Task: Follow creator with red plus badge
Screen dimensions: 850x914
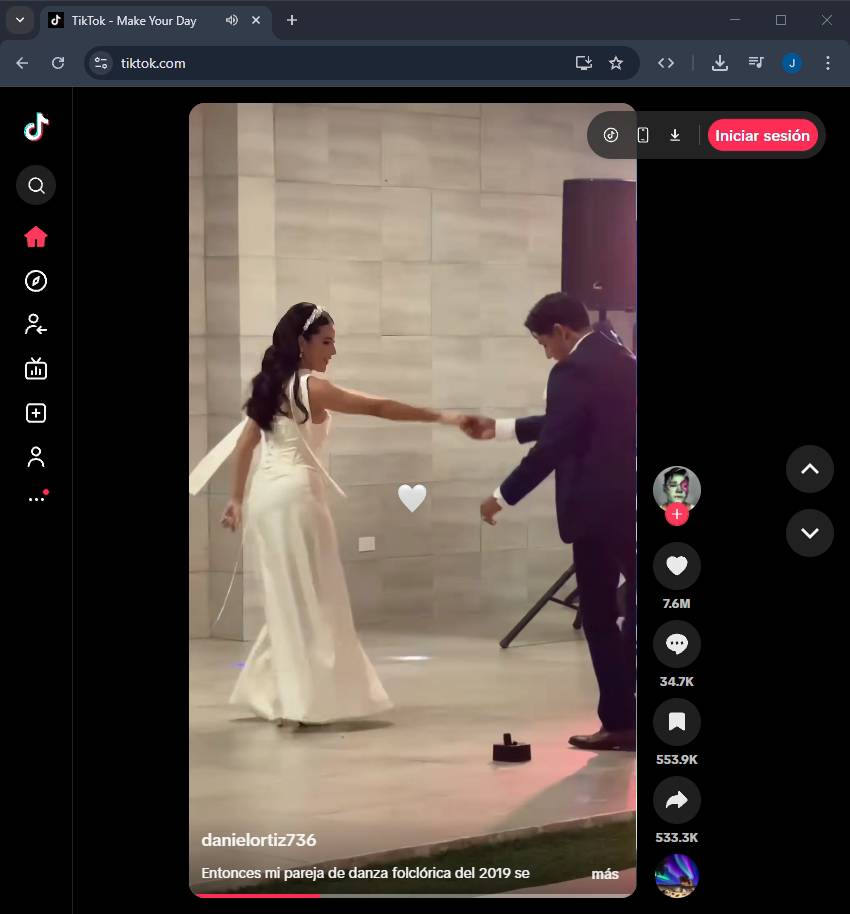Action: tap(677, 515)
